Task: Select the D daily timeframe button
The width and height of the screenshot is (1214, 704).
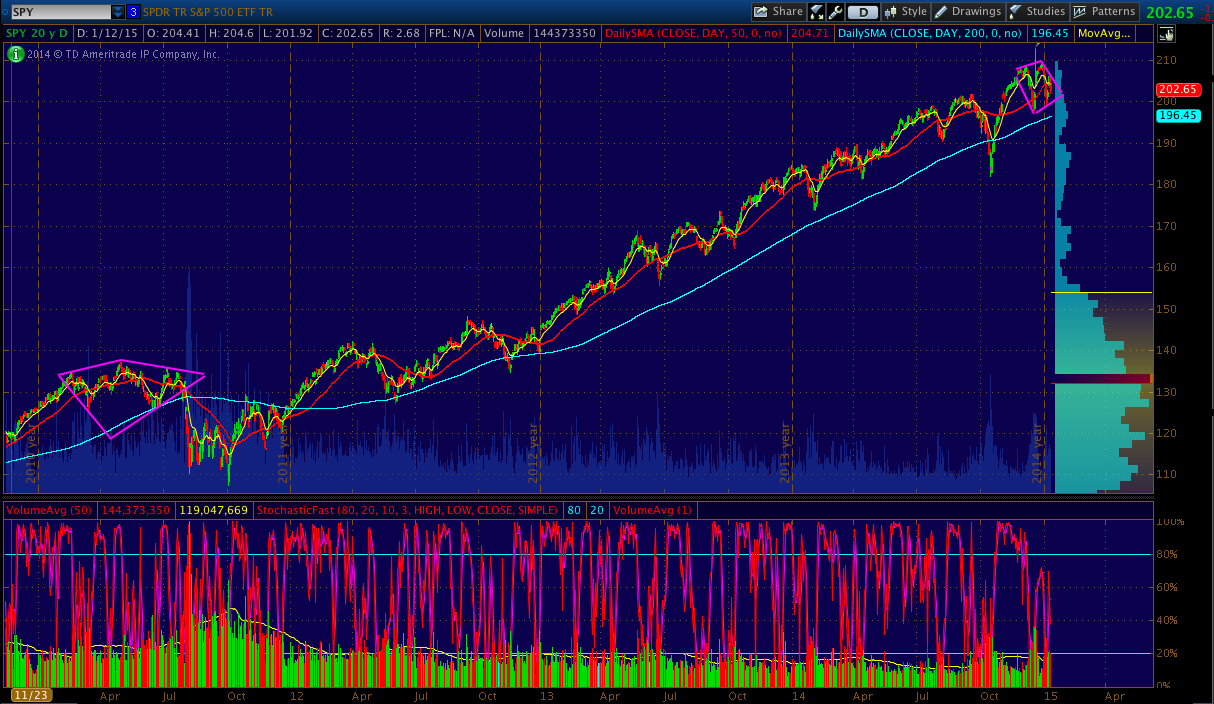Action: tap(862, 12)
